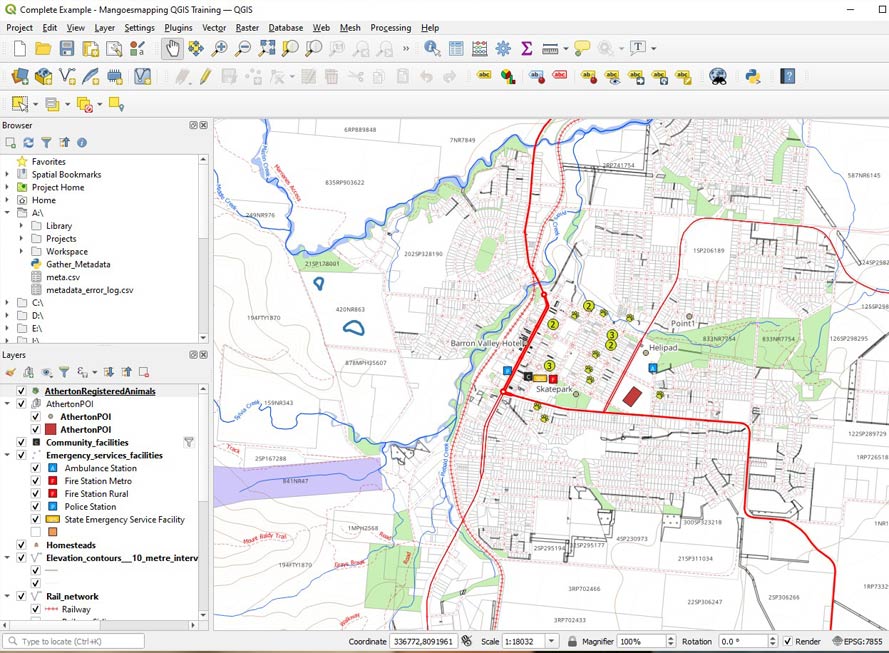The height and width of the screenshot is (653, 889).
Task: Toggle the Render checkbox in status bar
Action: click(788, 641)
